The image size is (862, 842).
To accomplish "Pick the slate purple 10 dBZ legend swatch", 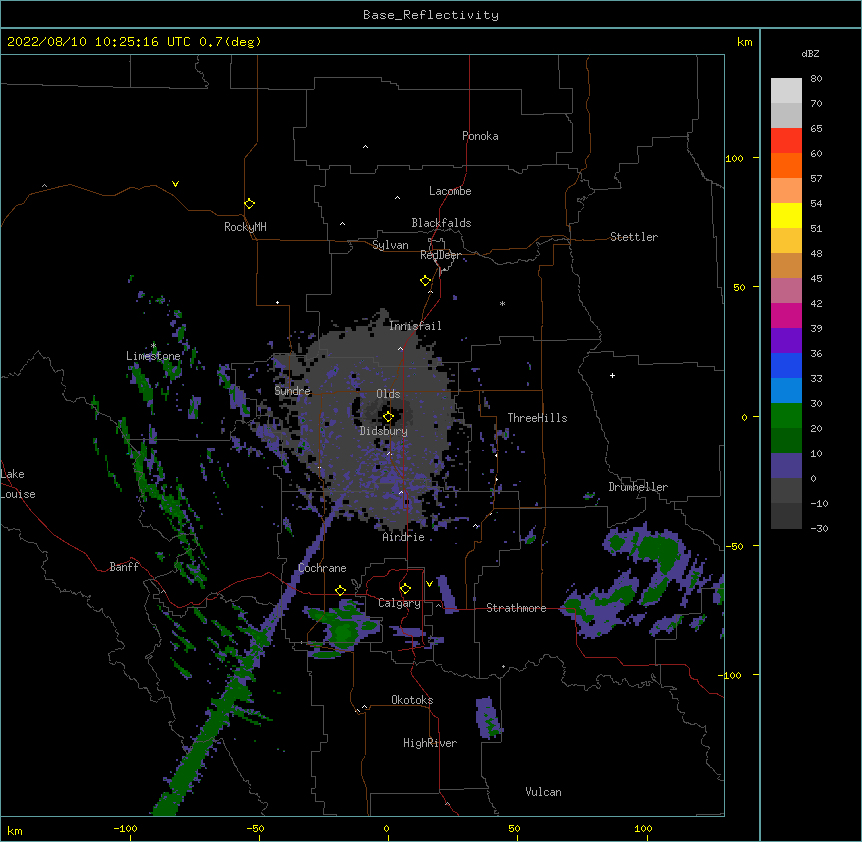I will click(x=786, y=466).
